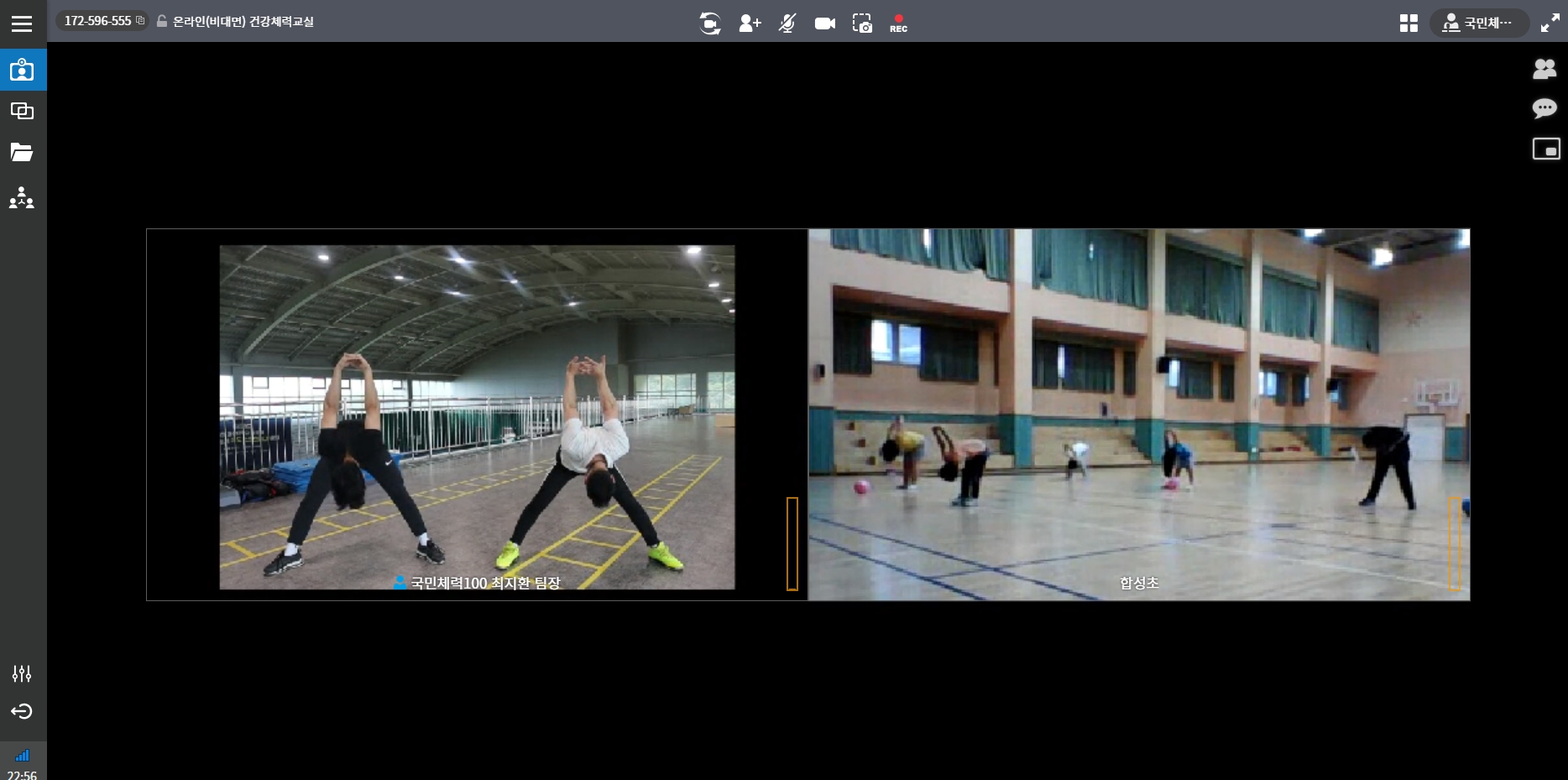Copy the meeting ID 172-596-555
Viewport: 1568px width, 780px height.
pyautogui.click(x=140, y=21)
